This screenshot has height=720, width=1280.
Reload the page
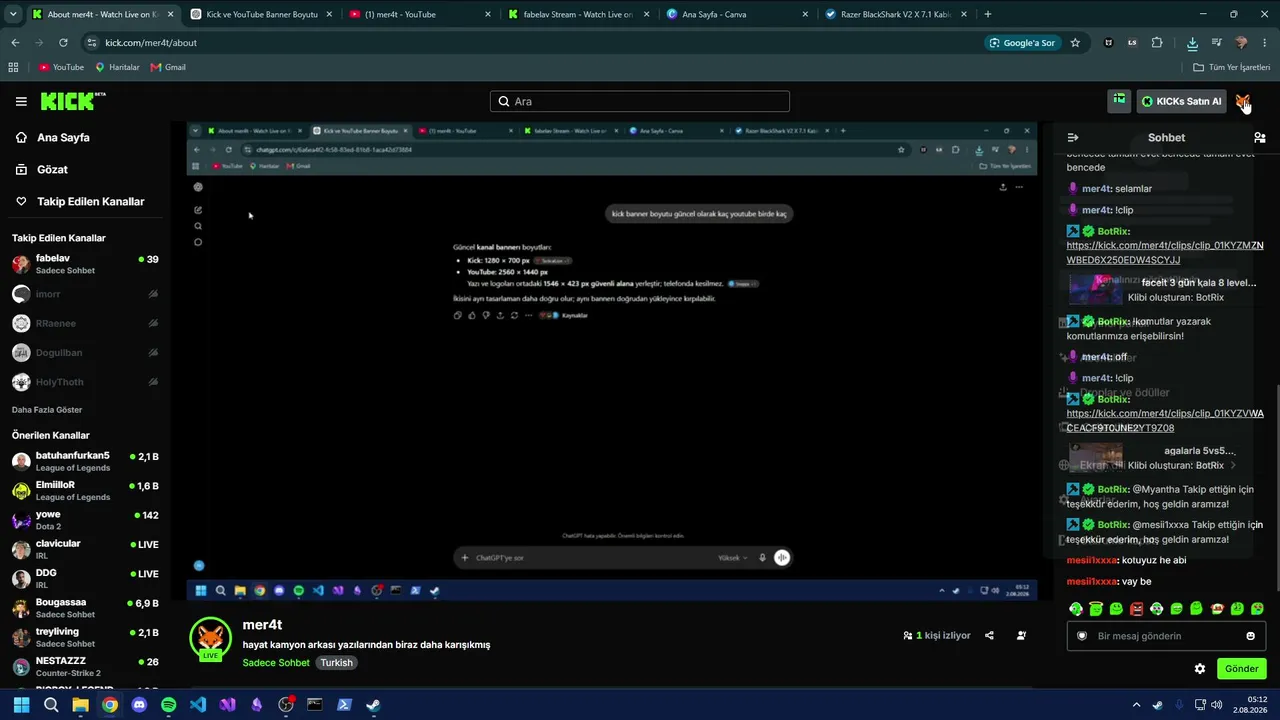tap(63, 43)
